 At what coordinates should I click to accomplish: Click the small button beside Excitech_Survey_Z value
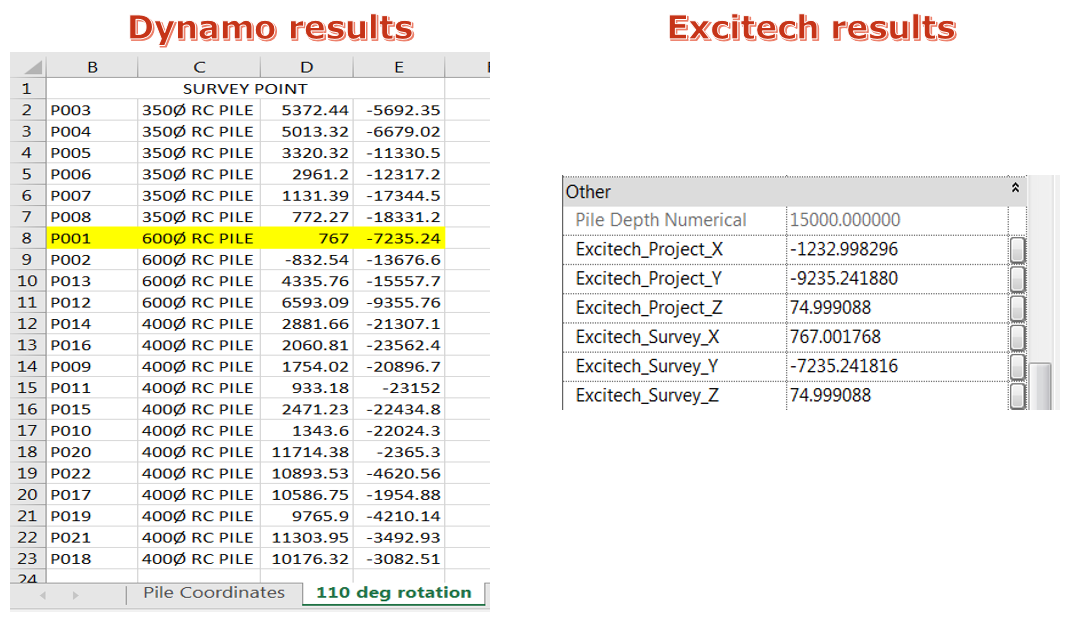pyautogui.click(x=1017, y=396)
